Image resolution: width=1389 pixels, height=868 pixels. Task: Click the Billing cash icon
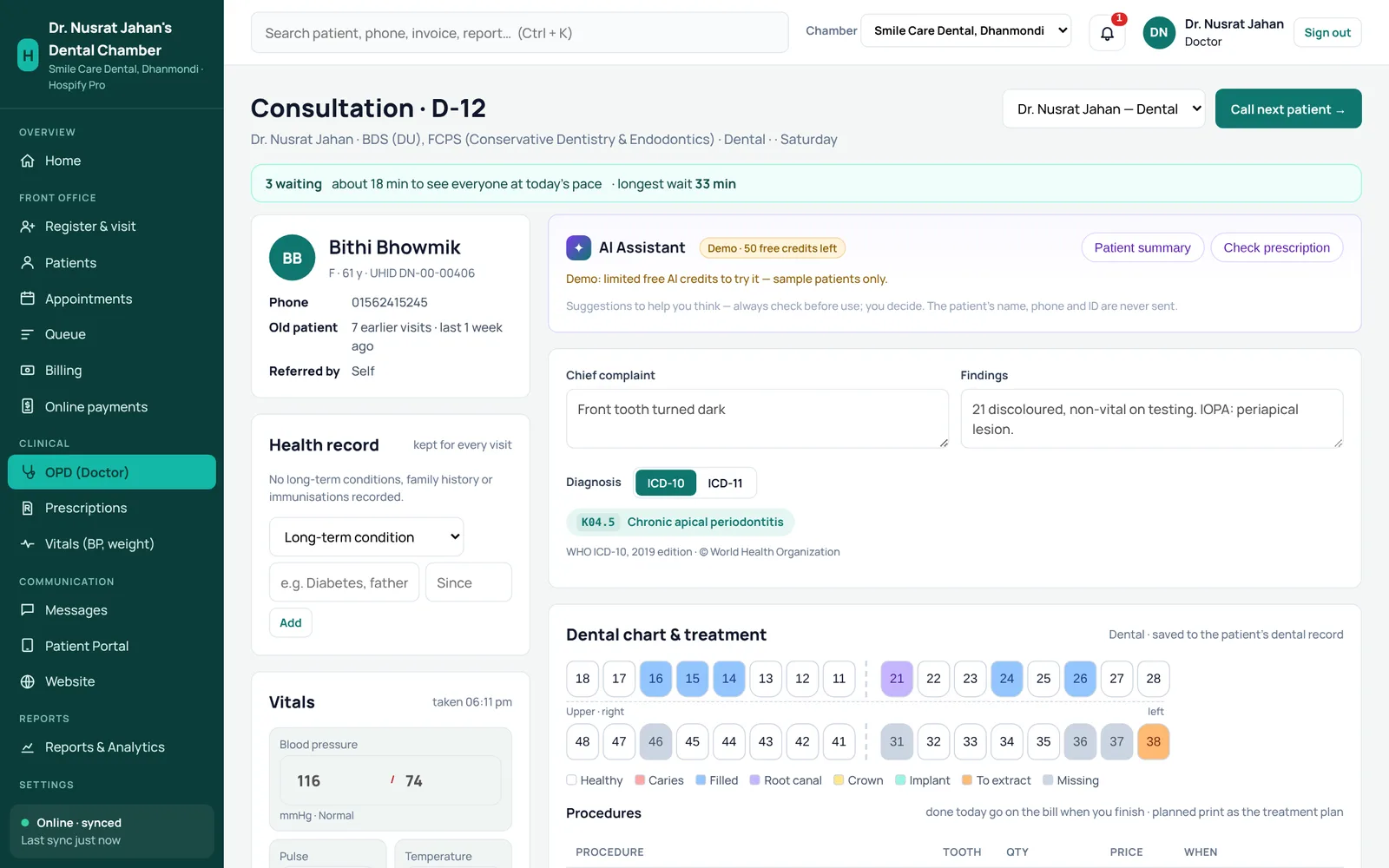[28, 371]
